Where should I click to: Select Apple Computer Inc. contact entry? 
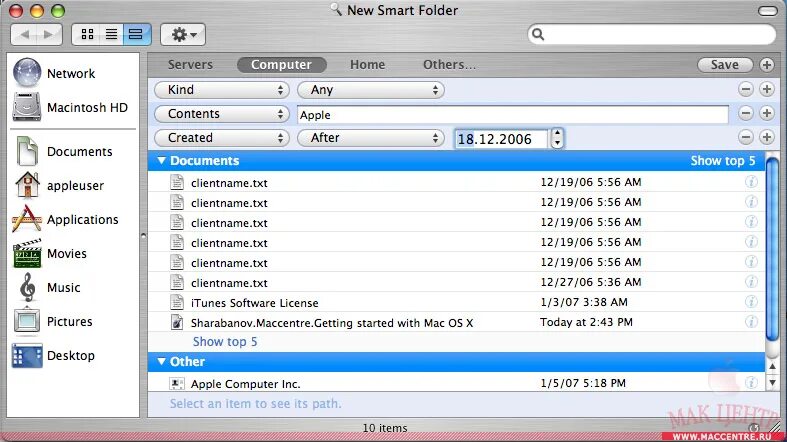tap(456, 383)
